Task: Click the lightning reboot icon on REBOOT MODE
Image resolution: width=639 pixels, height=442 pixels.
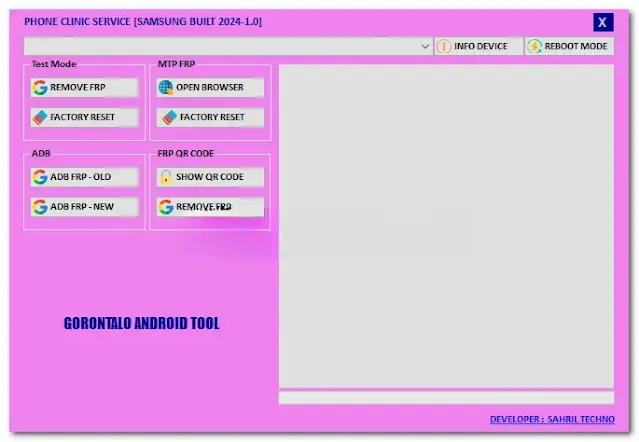Action: click(534, 46)
